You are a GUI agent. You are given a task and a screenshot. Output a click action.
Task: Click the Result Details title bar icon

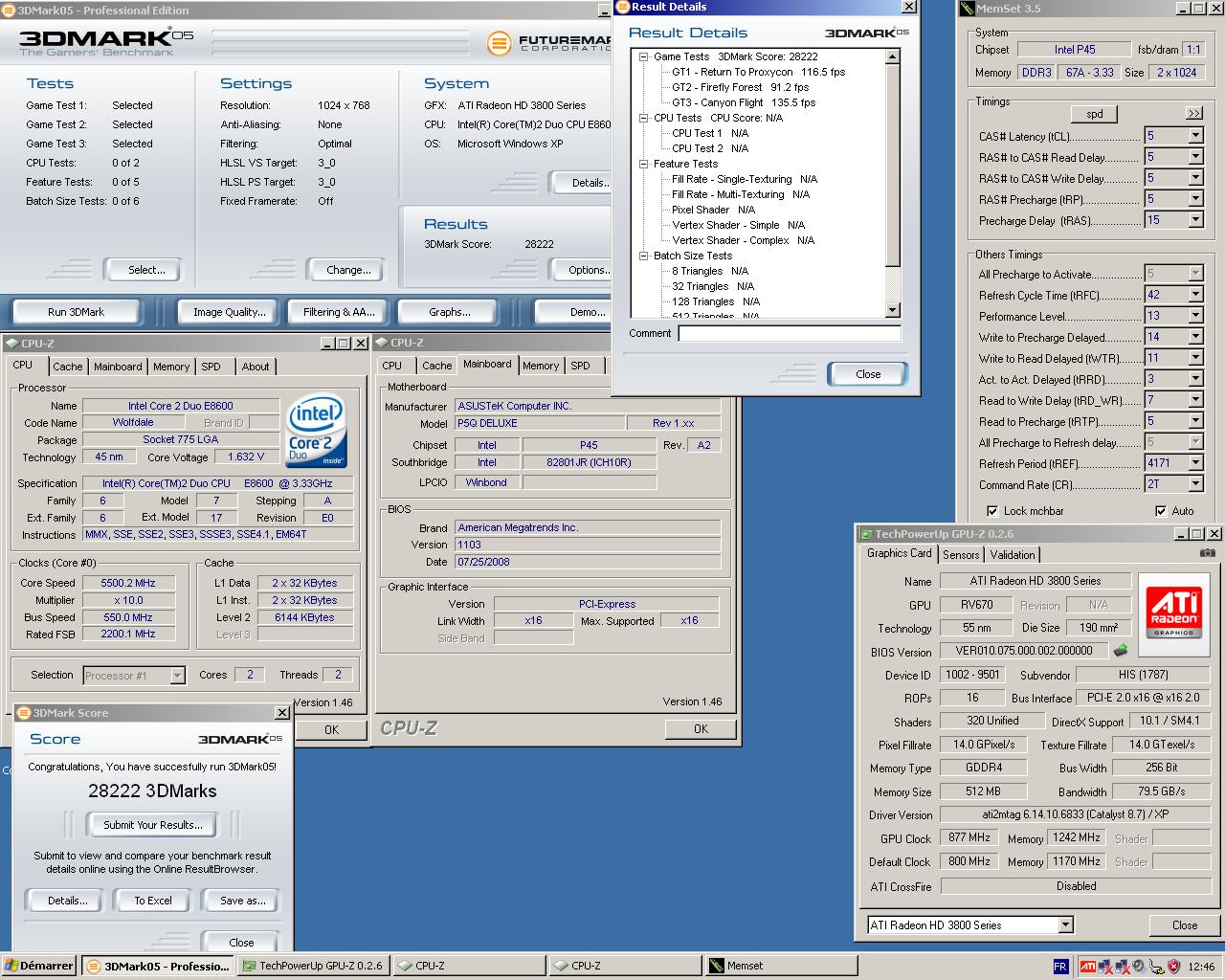622,7
